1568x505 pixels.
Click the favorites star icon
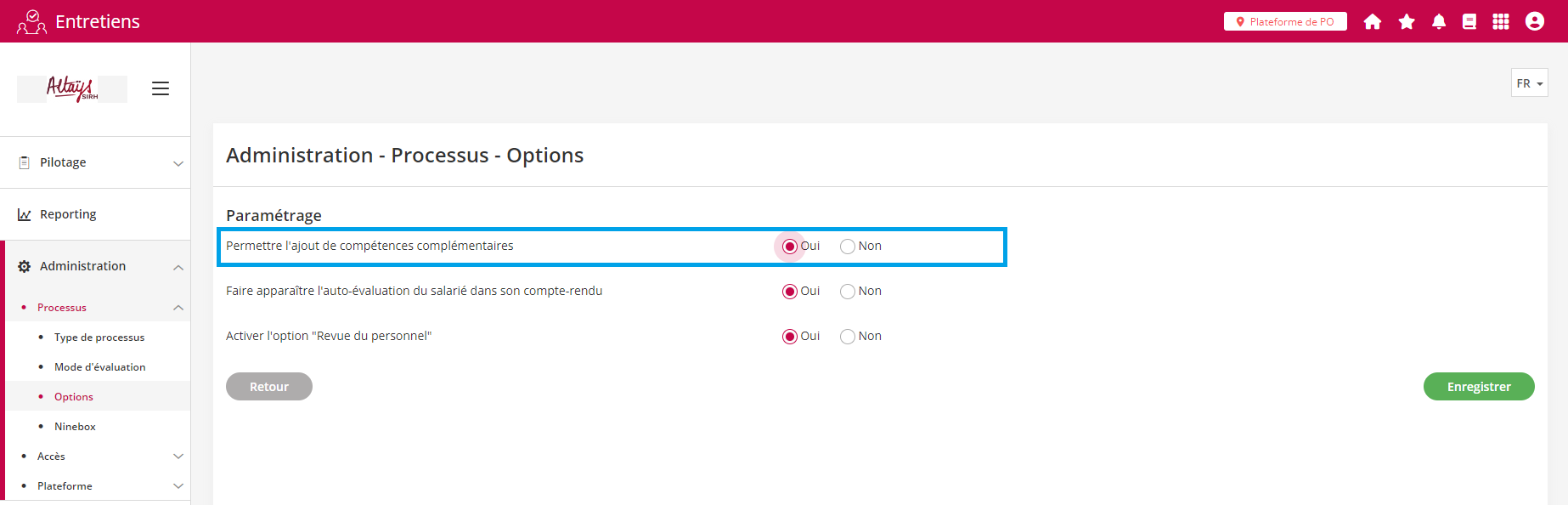1407,22
